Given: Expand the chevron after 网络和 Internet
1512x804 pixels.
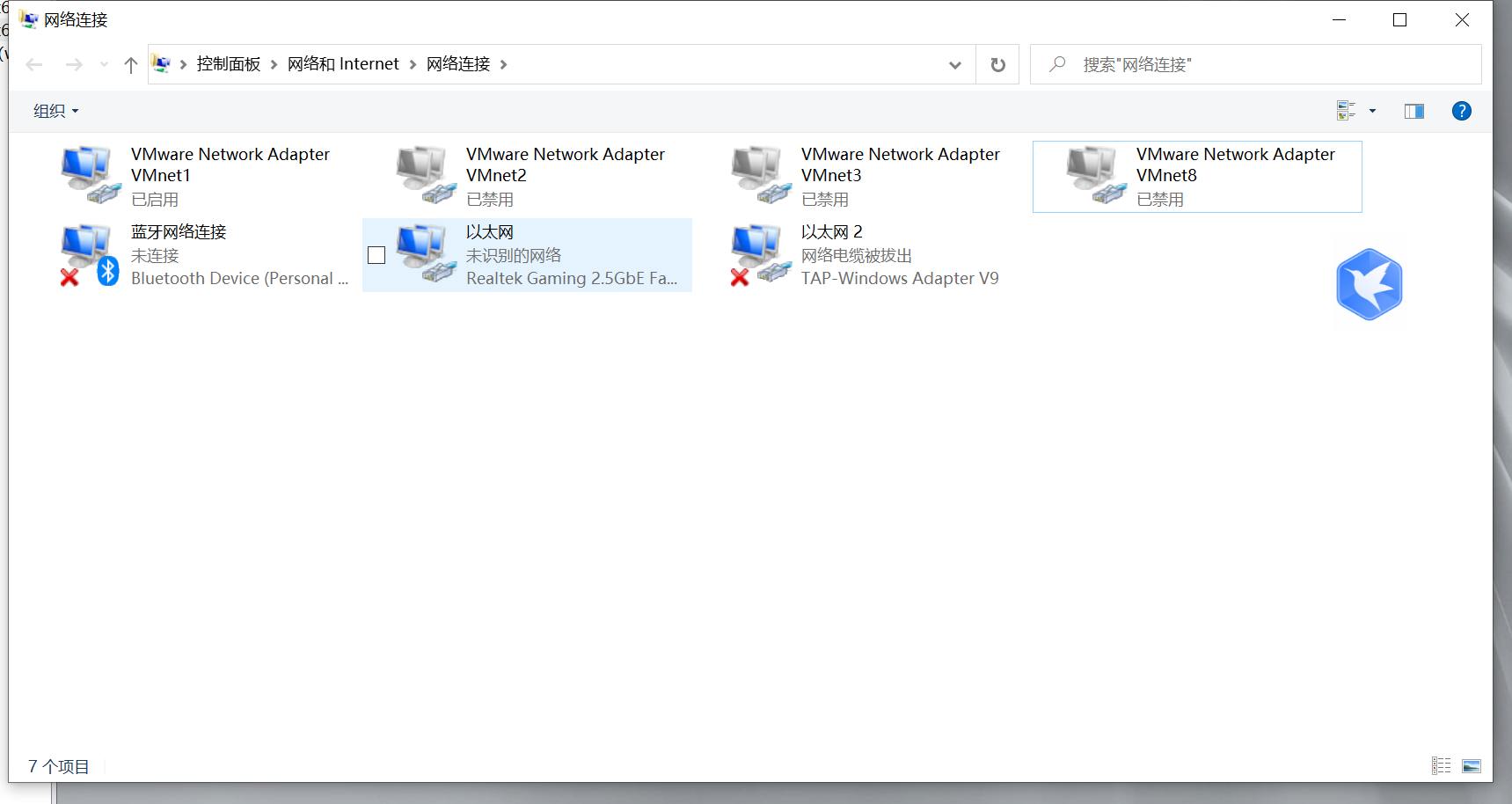Looking at the screenshot, I should (x=413, y=64).
